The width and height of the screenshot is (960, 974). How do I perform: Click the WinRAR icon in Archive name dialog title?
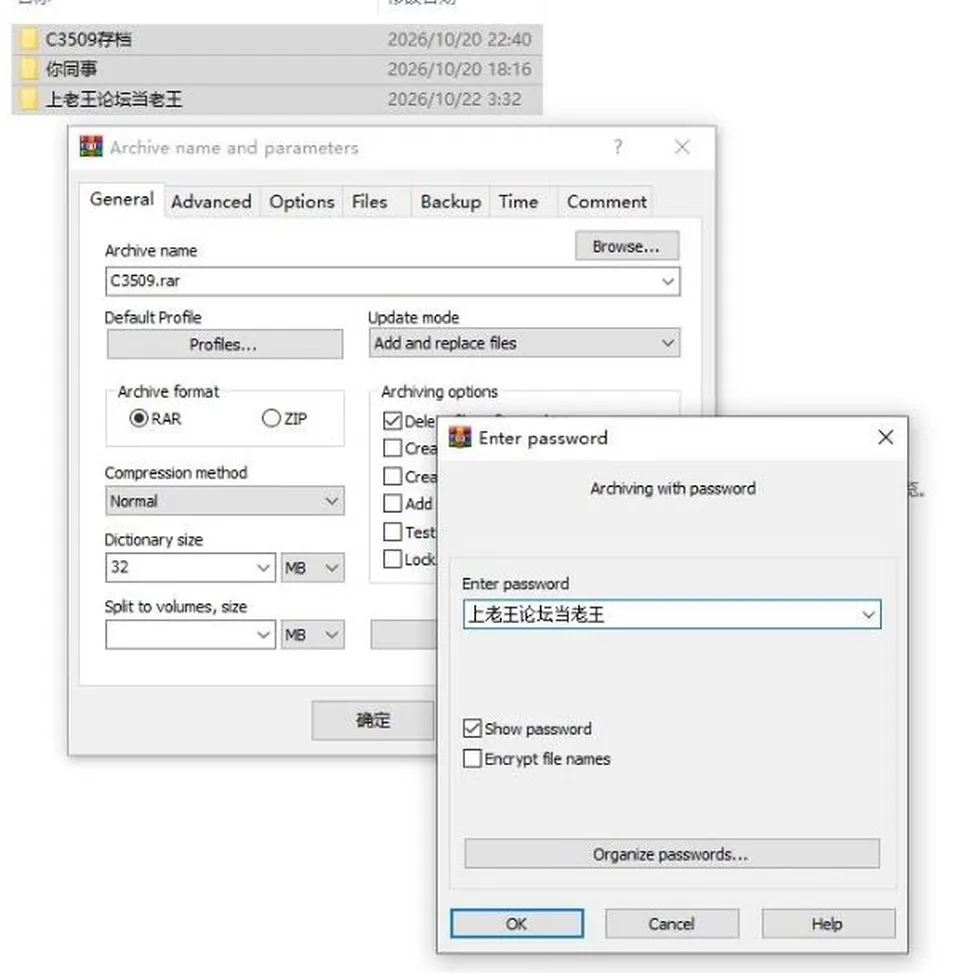pyautogui.click(x=91, y=147)
